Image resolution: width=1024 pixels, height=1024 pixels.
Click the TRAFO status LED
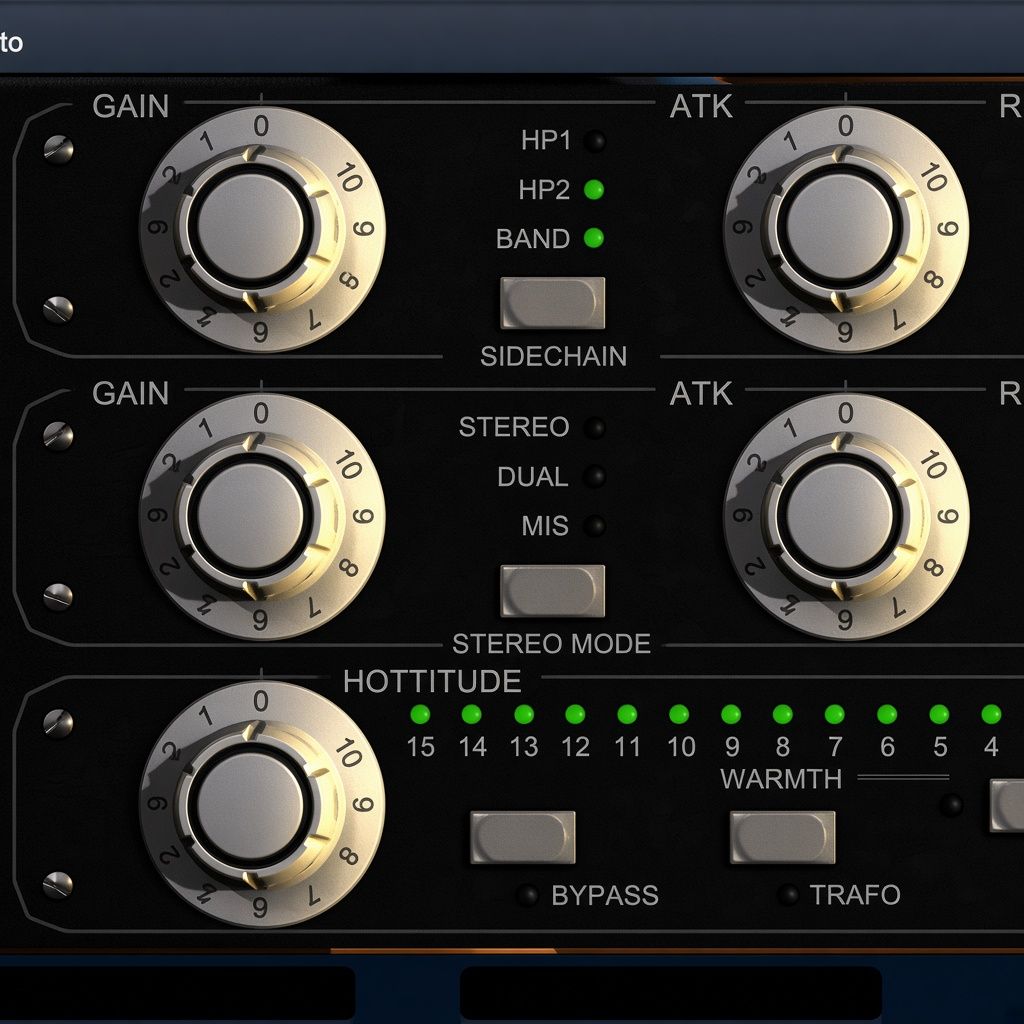[788, 894]
